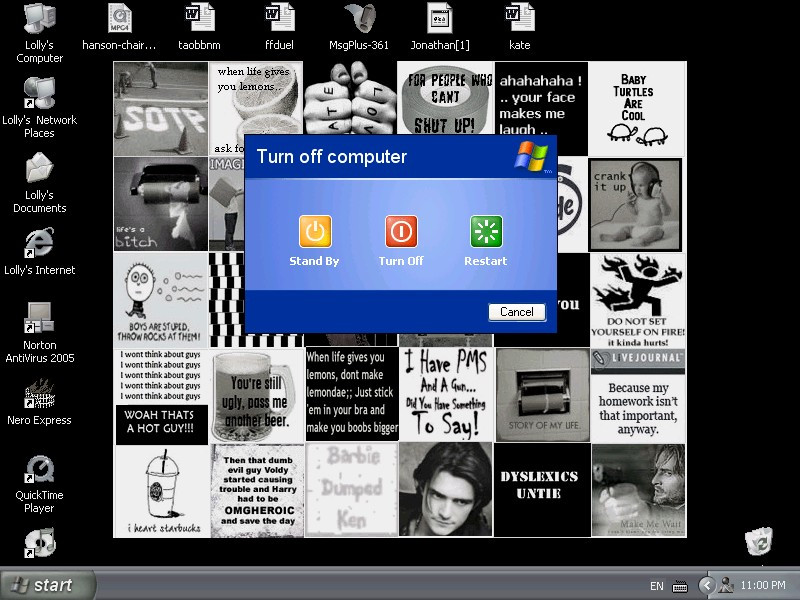
Task: Select the Recycle Bin icon
Action: (759, 541)
